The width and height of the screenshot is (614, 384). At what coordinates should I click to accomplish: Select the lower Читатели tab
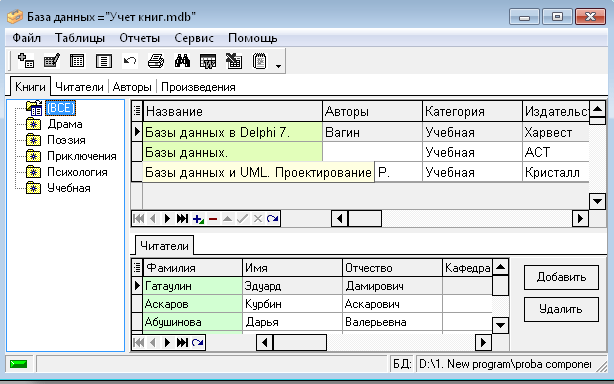(x=164, y=246)
